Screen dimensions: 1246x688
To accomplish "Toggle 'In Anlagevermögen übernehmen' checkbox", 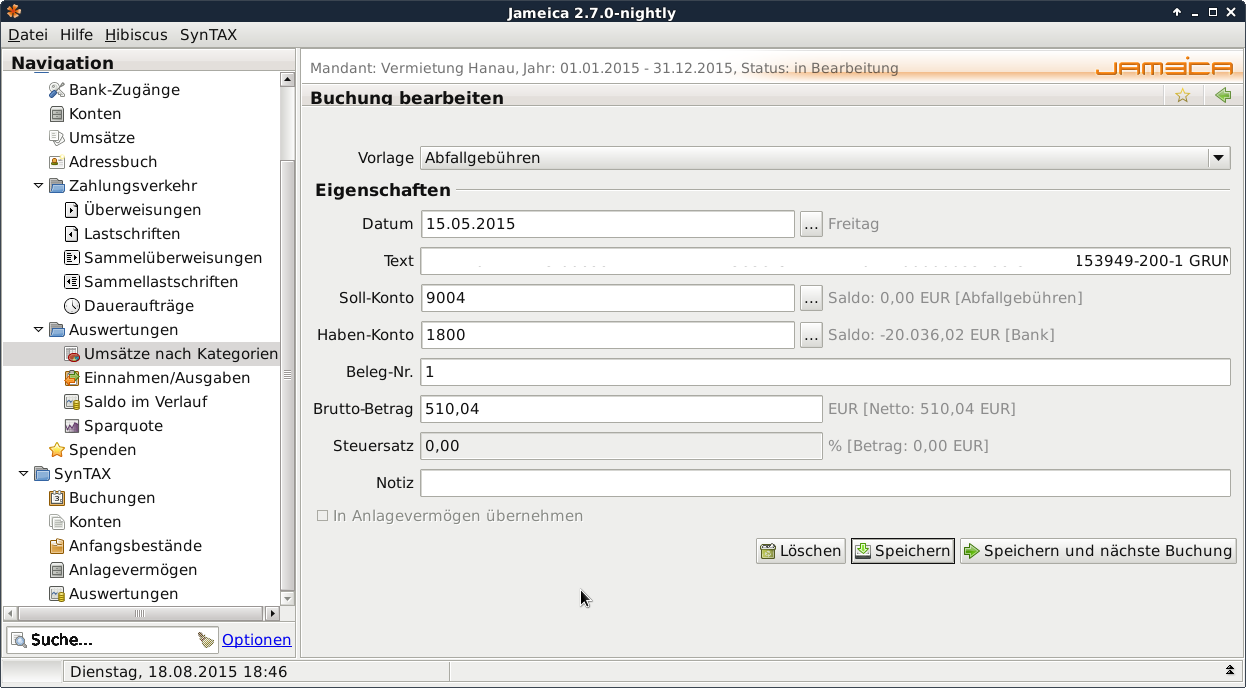I will (x=323, y=516).
